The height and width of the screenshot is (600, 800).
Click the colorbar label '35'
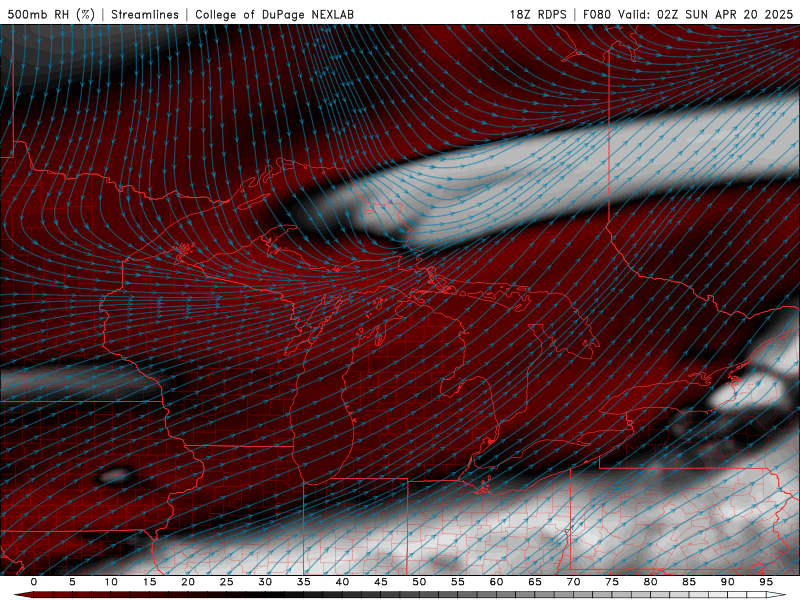(x=304, y=582)
